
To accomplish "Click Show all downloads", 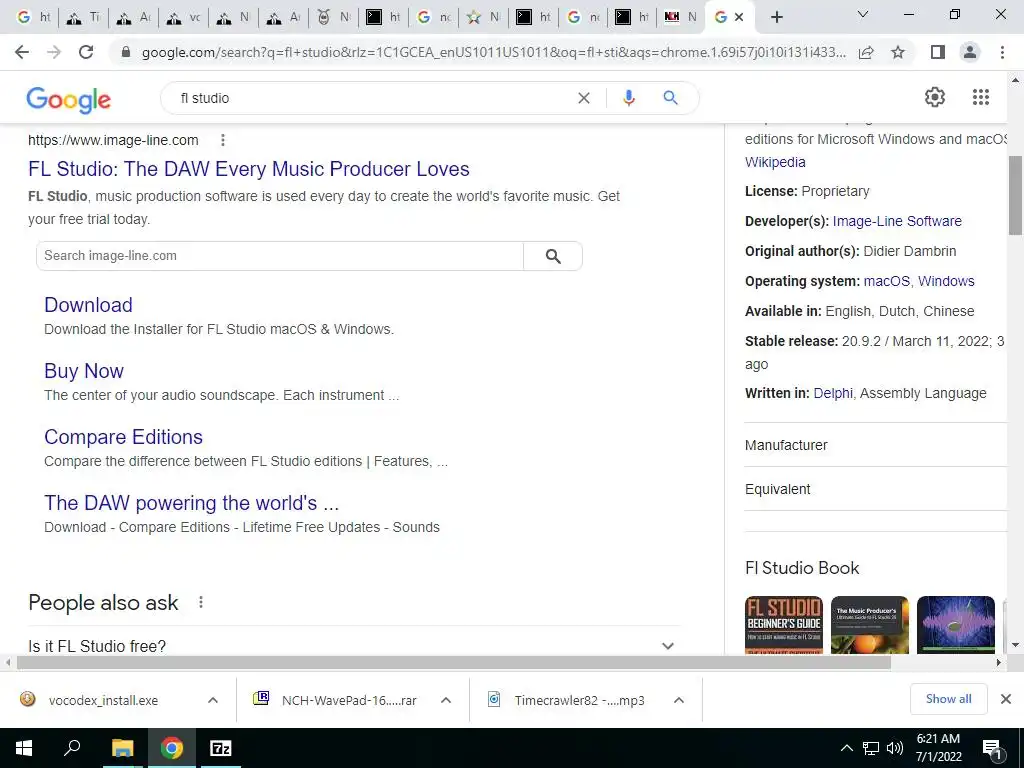I will [x=948, y=699].
